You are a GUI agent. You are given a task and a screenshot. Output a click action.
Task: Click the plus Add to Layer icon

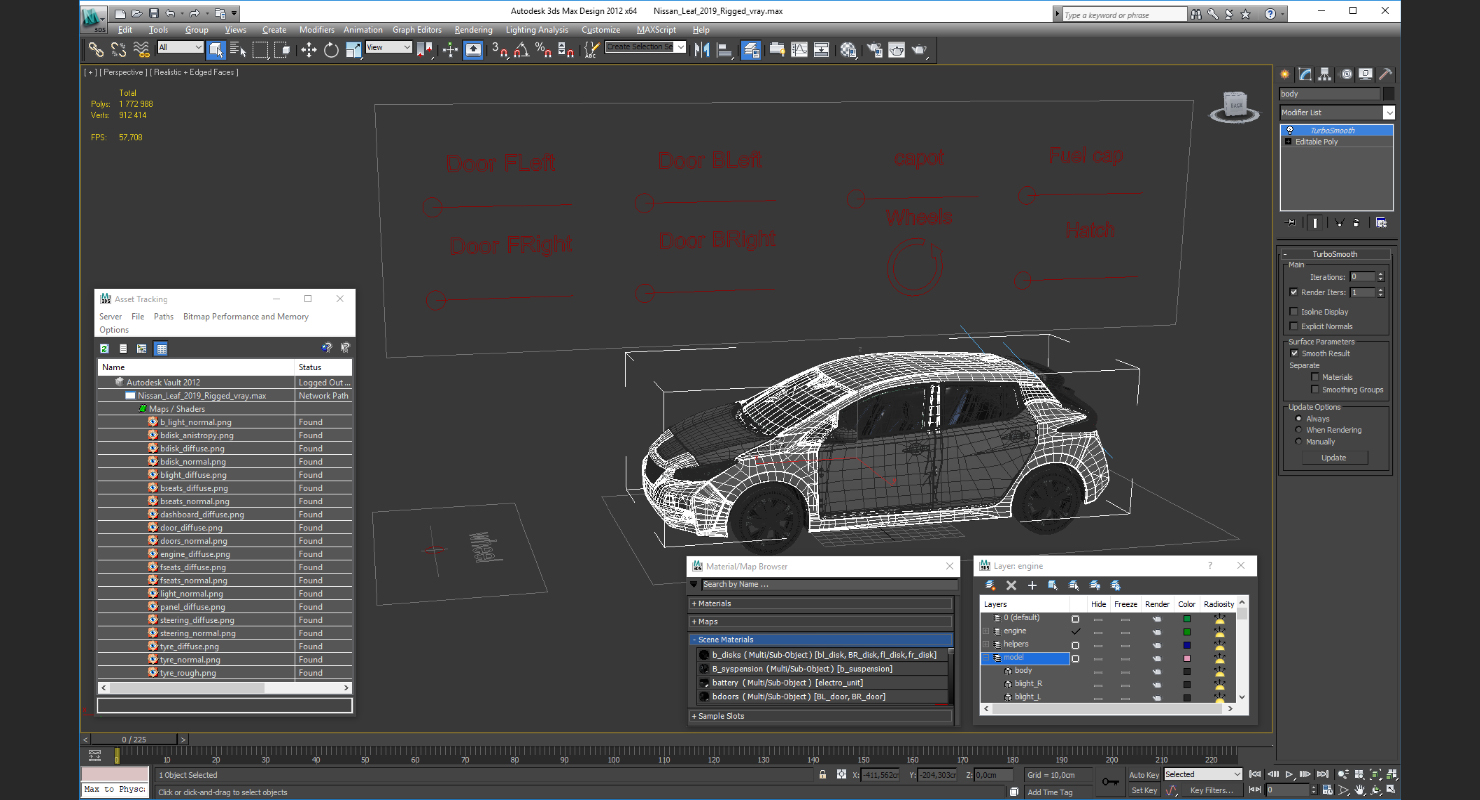(x=1032, y=585)
